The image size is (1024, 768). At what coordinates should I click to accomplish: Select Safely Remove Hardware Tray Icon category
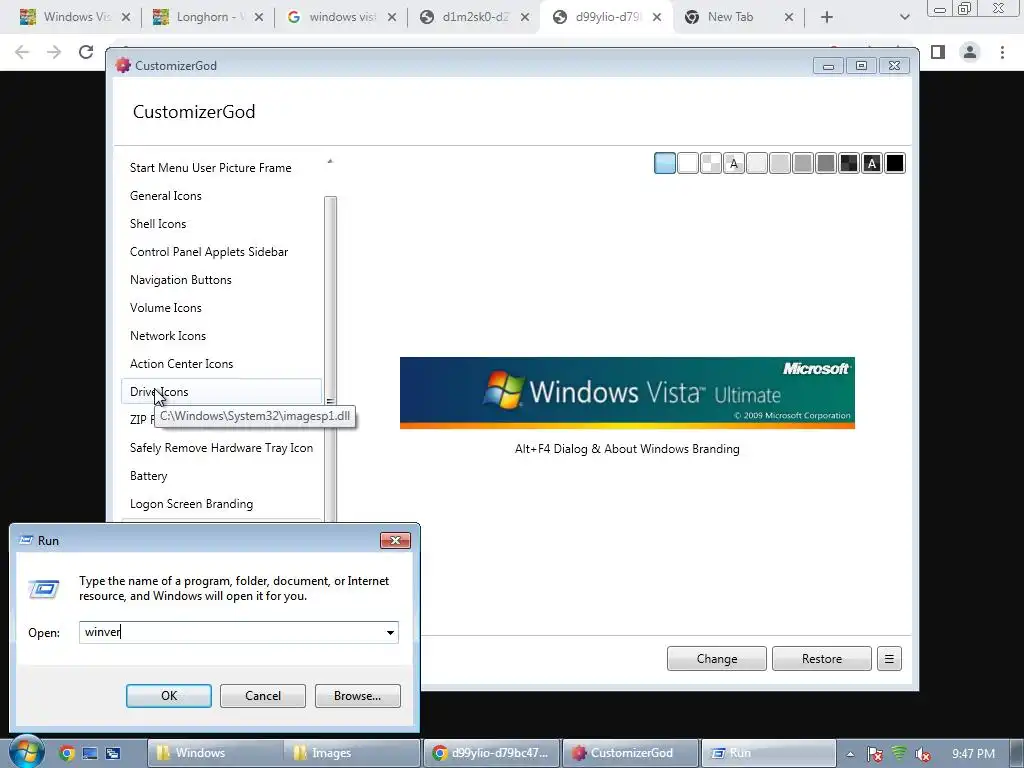point(221,448)
